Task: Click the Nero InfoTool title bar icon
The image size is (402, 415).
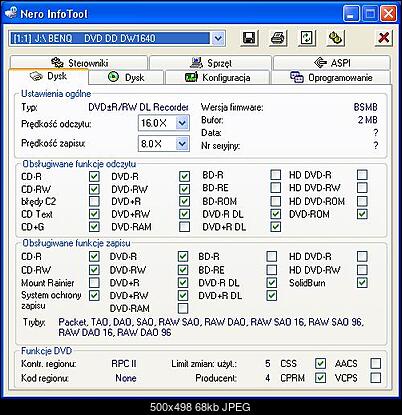Action: (10, 13)
